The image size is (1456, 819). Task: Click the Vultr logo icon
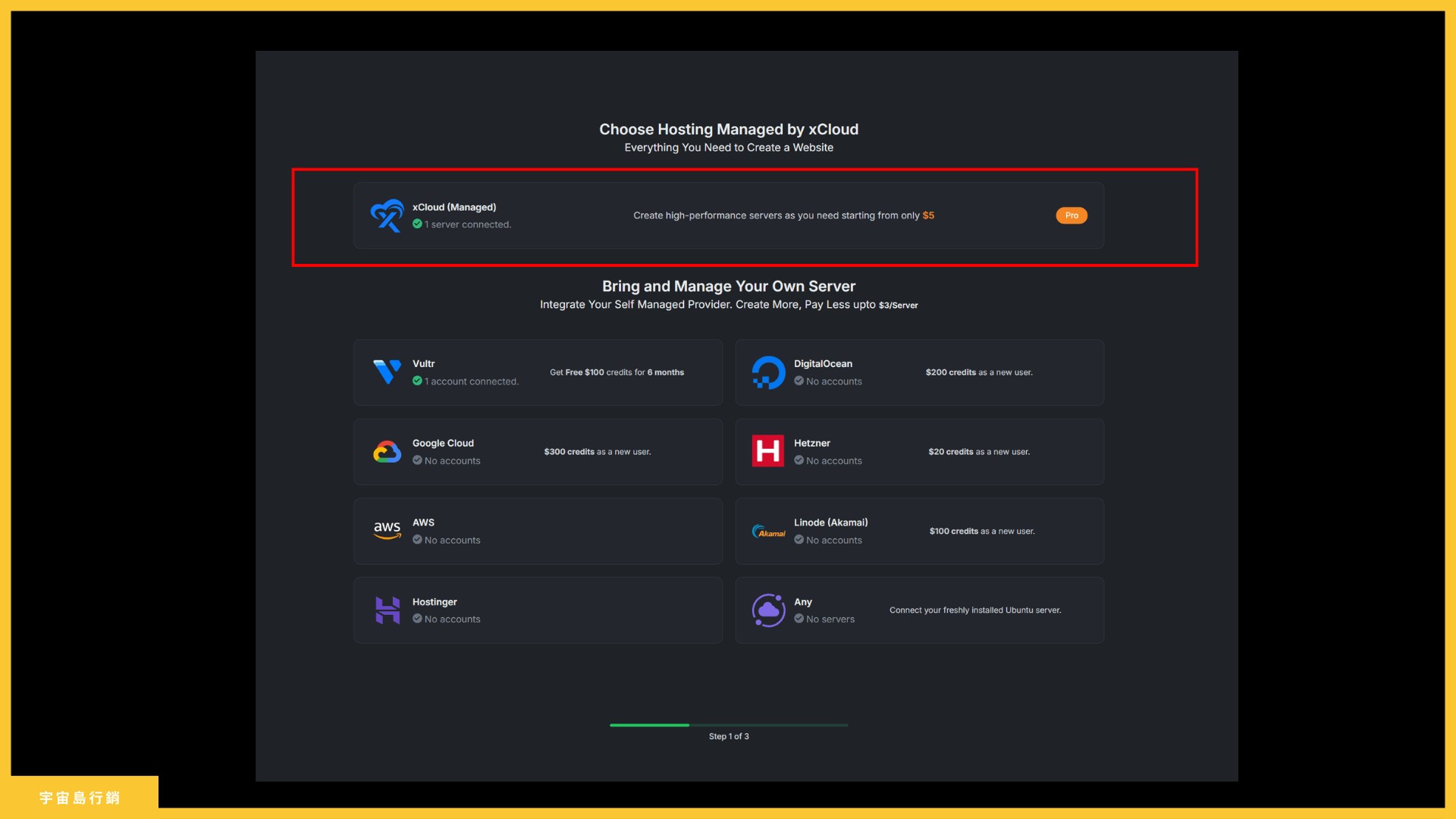coord(387,372)
